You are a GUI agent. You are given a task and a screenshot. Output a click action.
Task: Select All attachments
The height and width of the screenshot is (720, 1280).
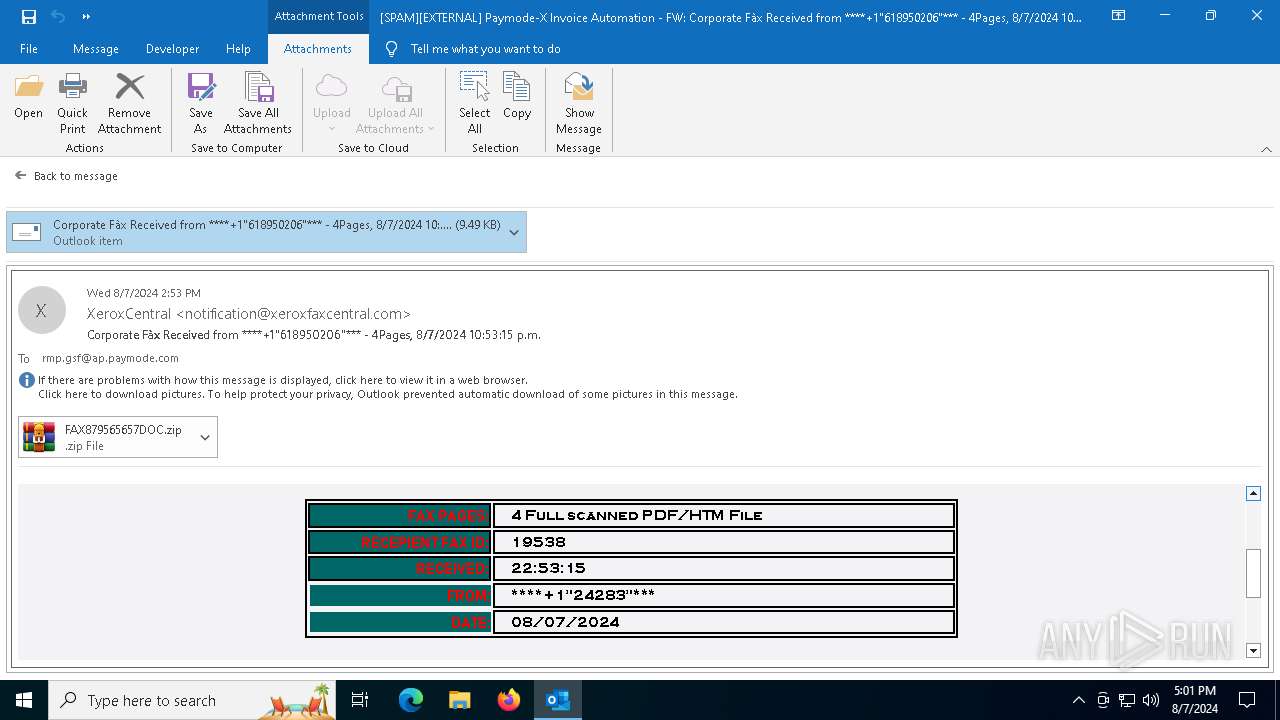pos(474,104)
